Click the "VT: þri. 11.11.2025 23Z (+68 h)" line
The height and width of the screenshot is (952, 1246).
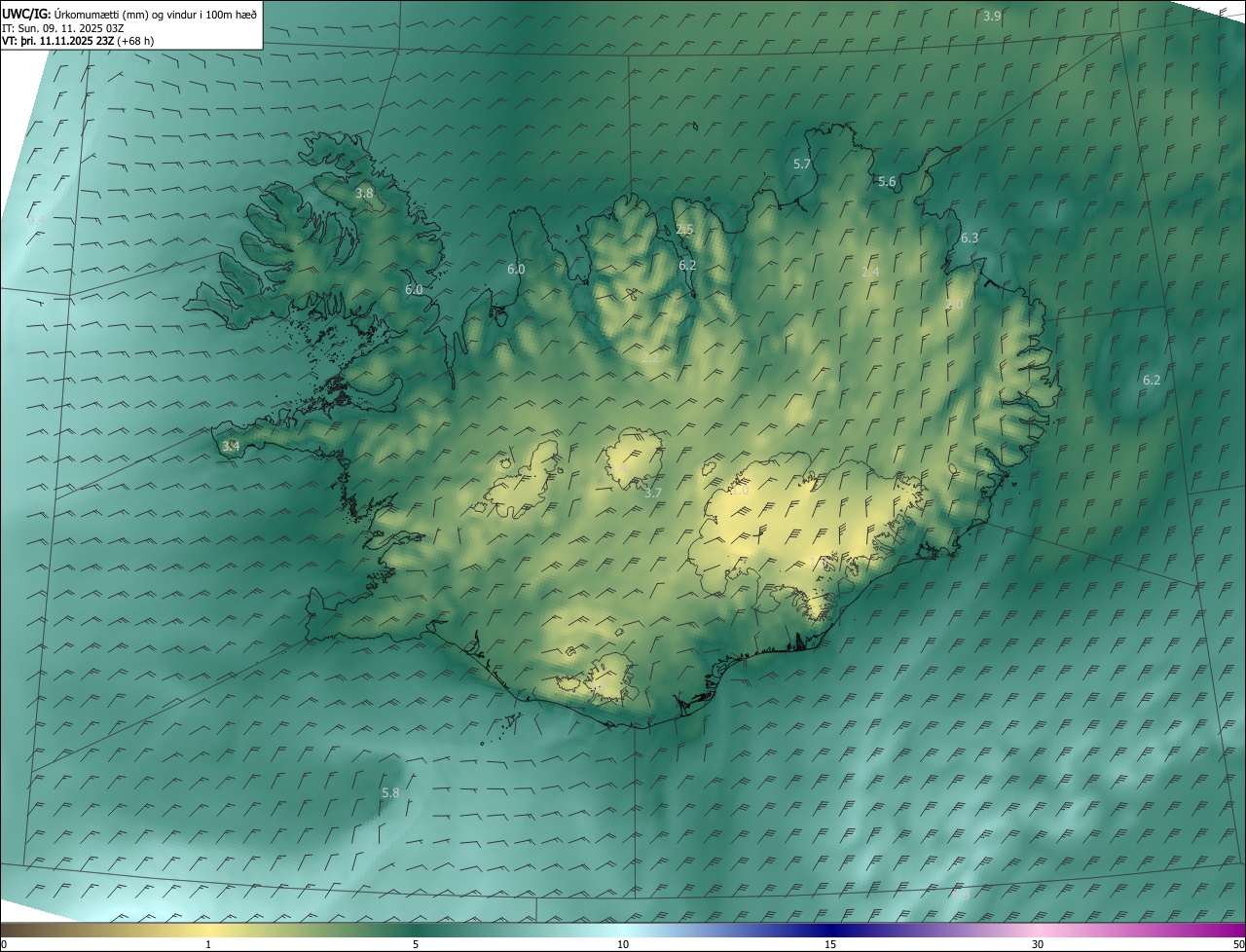pos(78,41)
